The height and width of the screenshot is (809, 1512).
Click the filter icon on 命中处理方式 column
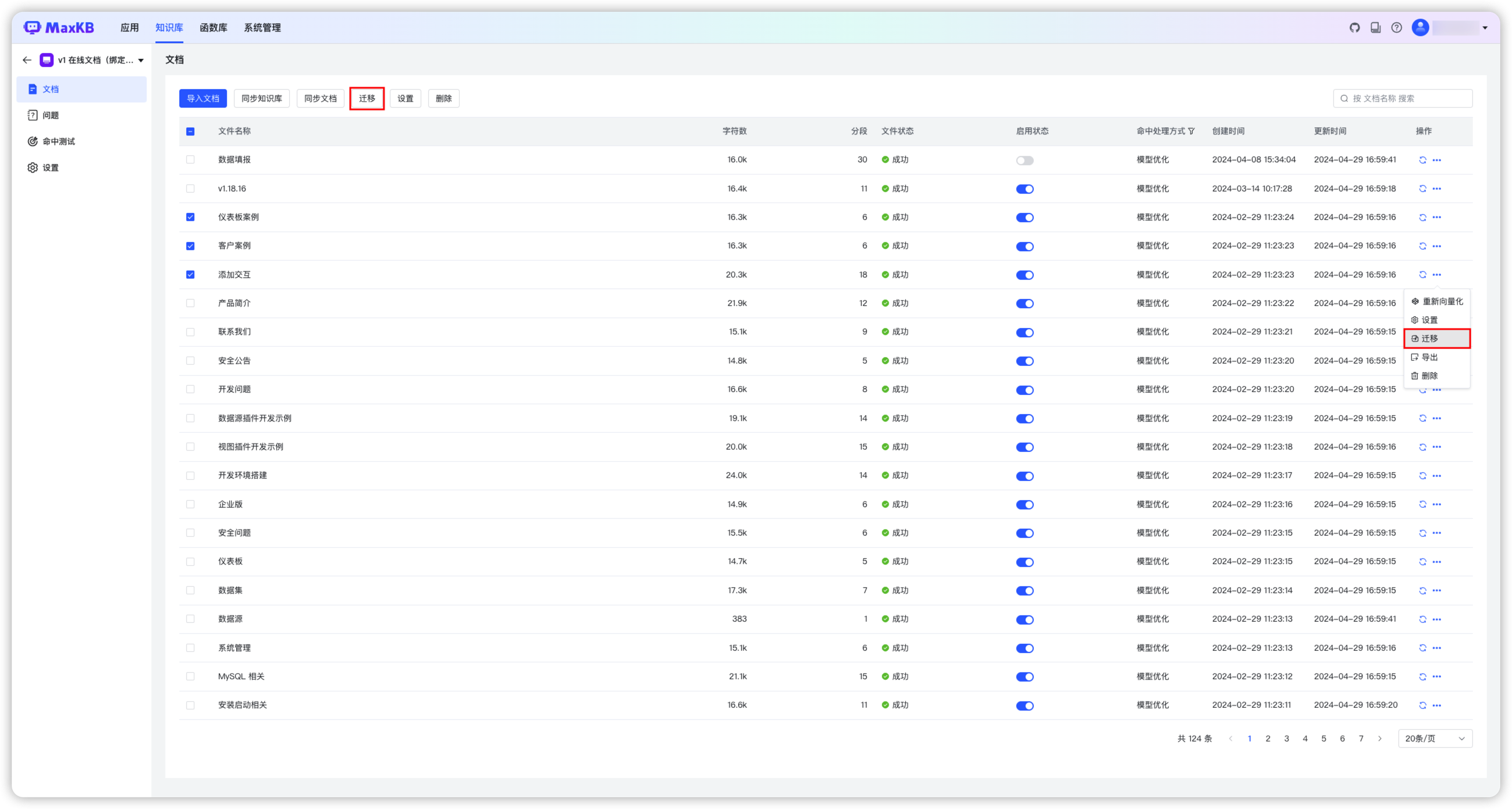pos(1191,131)
